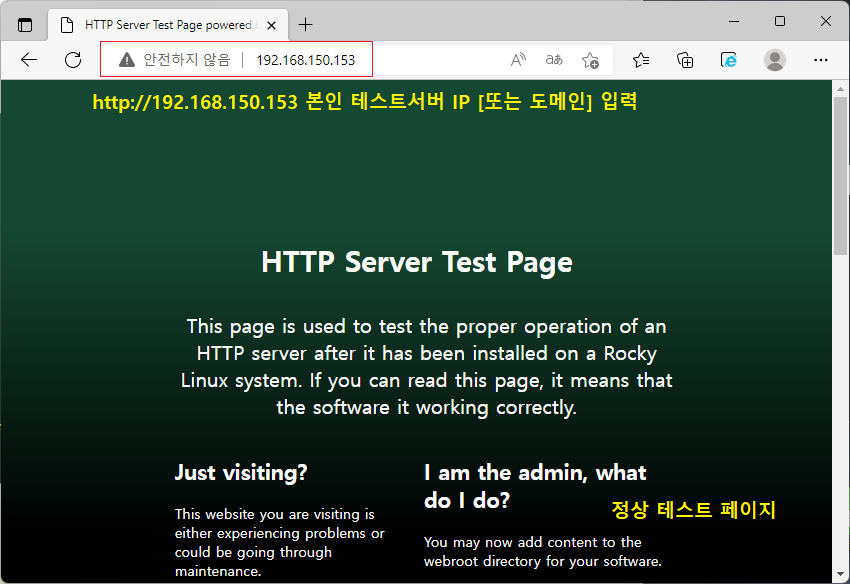
Task: Click the text 'This website you are visiting is'
Action: 274,514
